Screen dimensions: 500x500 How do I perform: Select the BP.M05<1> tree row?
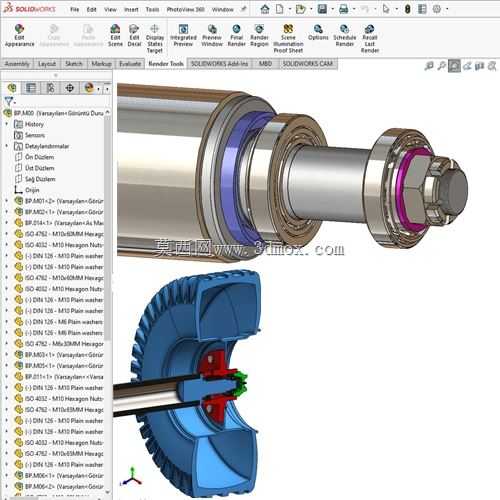coord(59,366)
